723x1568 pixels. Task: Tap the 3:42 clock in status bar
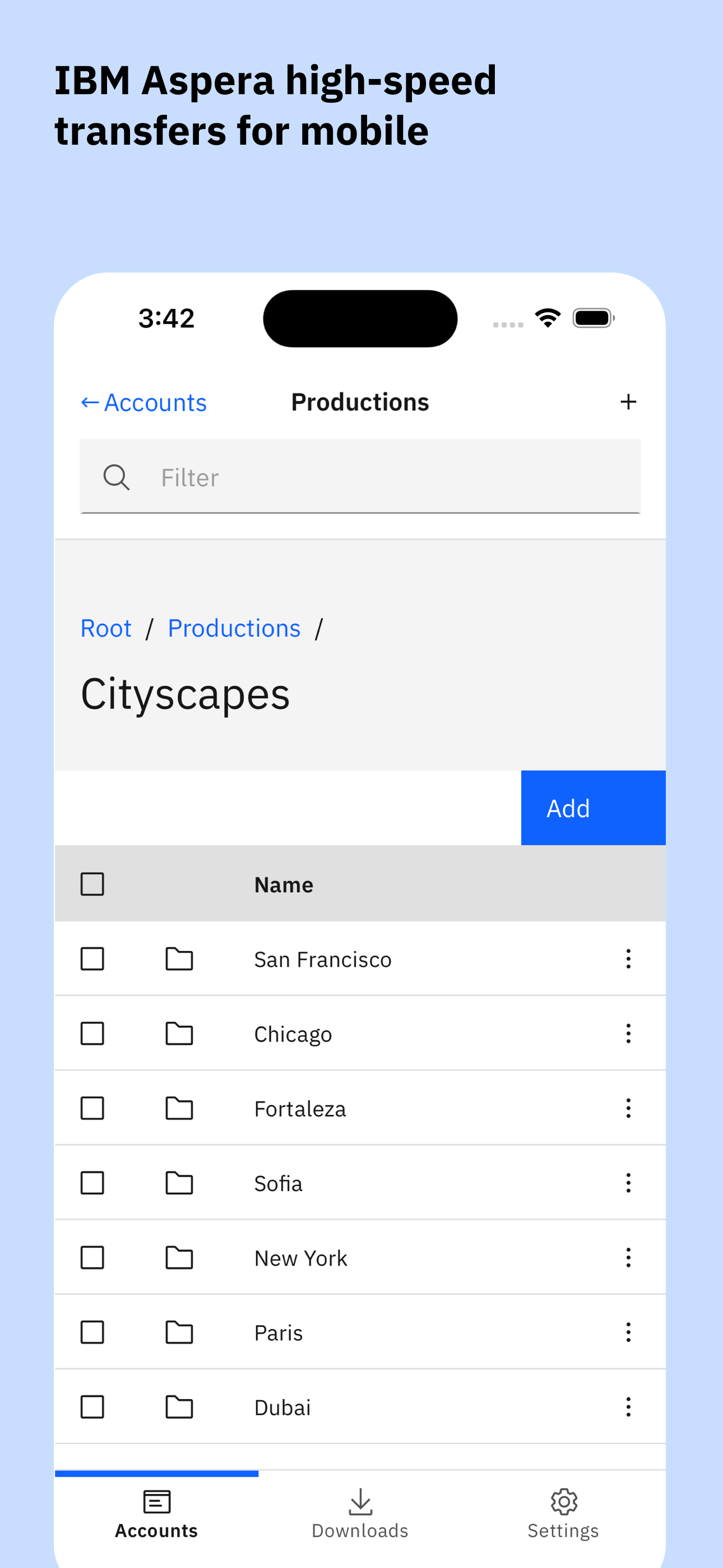(166, 318)
